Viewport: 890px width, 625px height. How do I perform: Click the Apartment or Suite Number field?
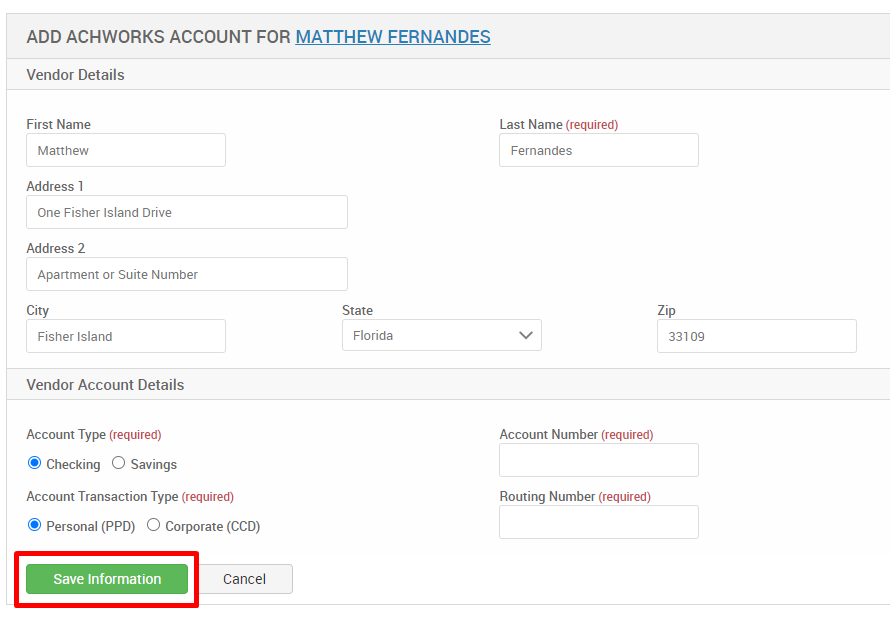point(186,274)
